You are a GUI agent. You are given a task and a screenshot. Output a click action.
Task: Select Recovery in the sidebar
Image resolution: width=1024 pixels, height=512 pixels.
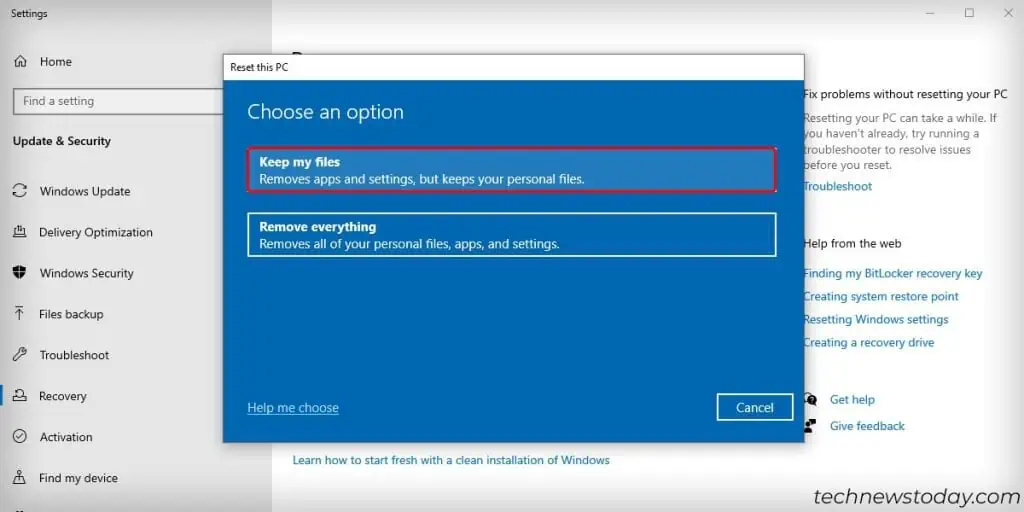[62, 396]
